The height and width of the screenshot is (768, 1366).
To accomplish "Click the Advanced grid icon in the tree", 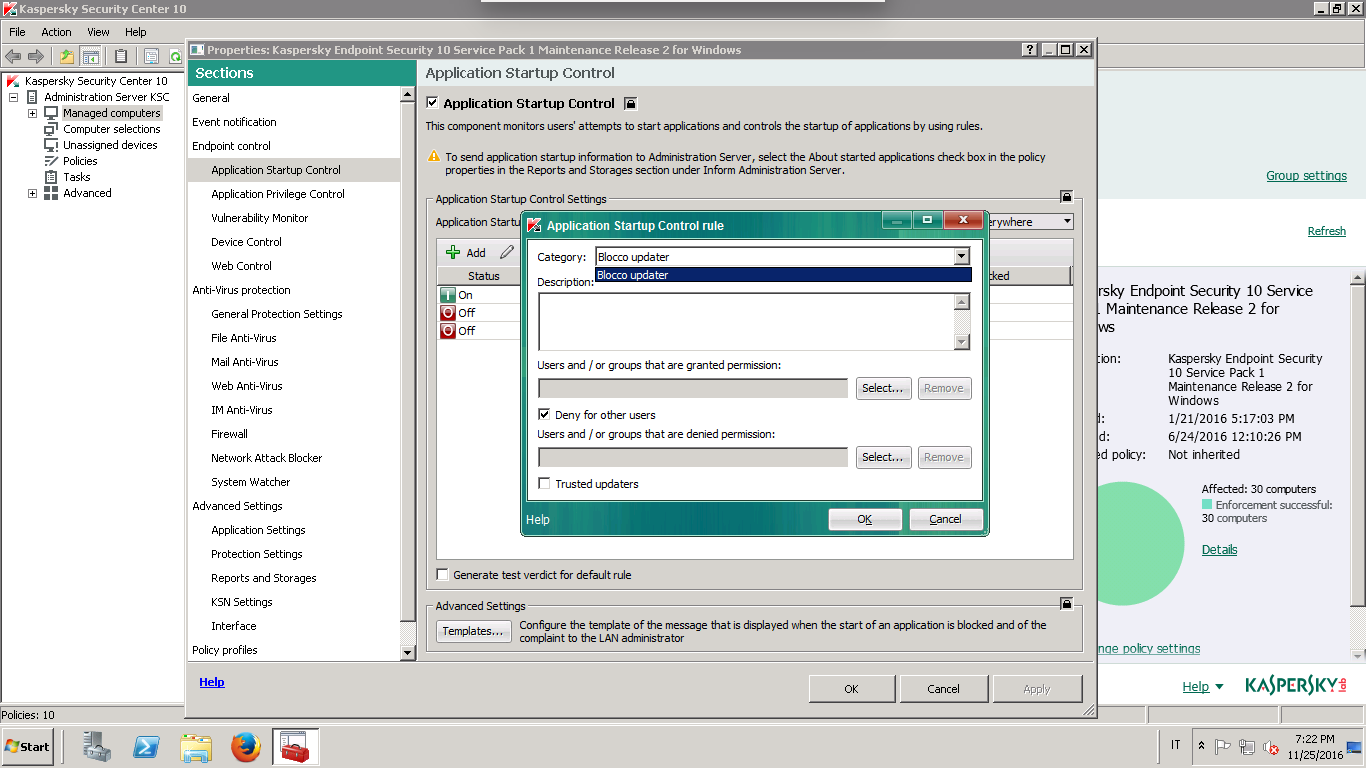I will click(x=51, y=193).
